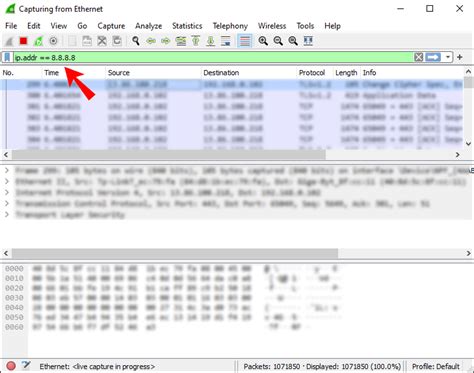Click the packet details horizontal scrollbar thumb

point(175,253)
